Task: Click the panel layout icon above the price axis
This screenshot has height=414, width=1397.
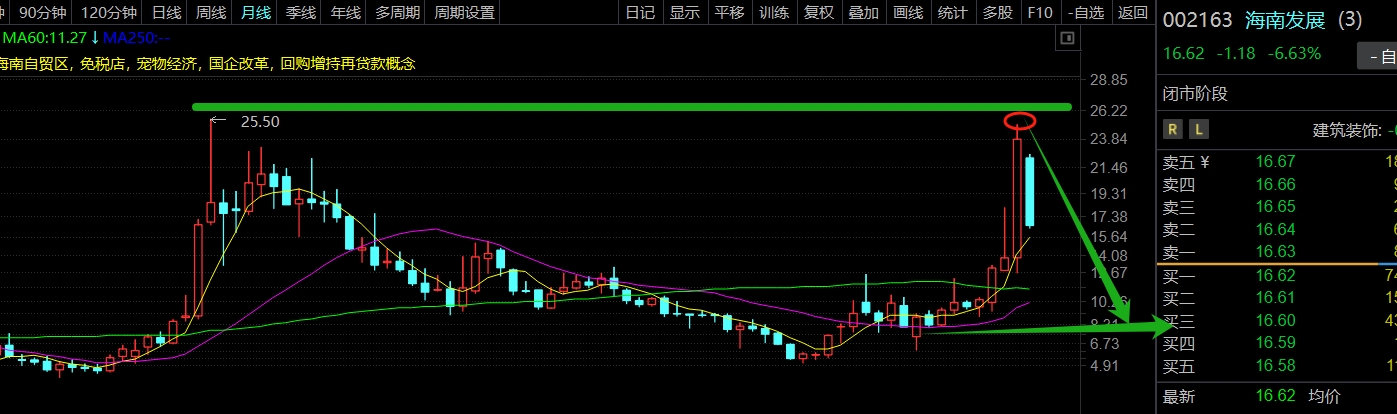Action: 1067,38
